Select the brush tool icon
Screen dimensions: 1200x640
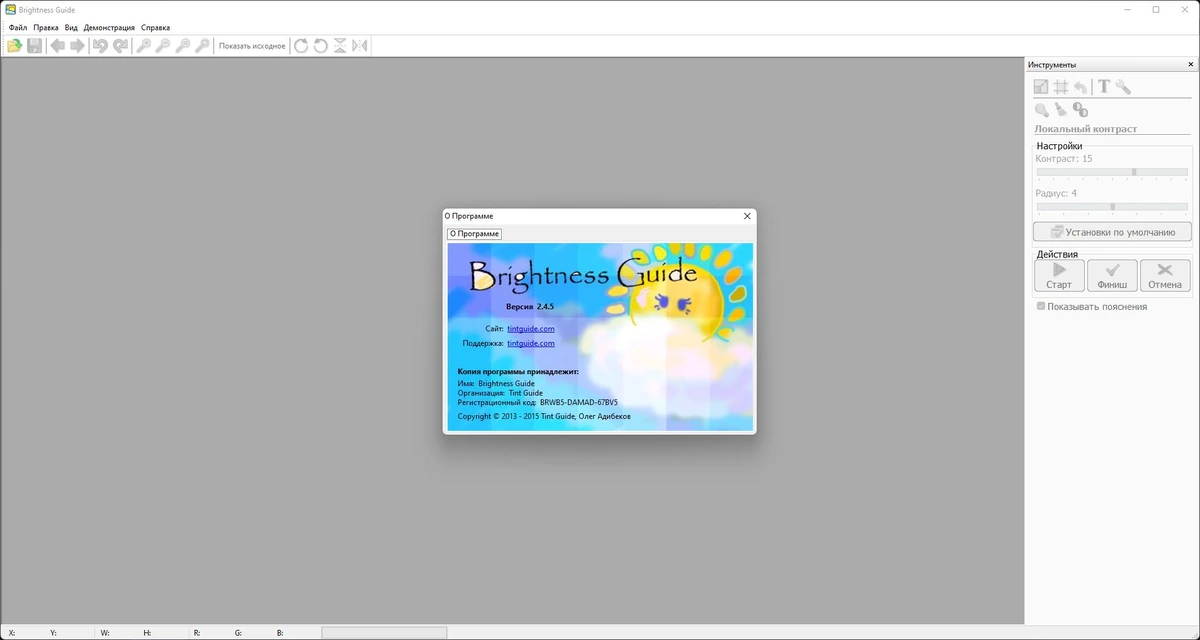(x=1061, y=110)
